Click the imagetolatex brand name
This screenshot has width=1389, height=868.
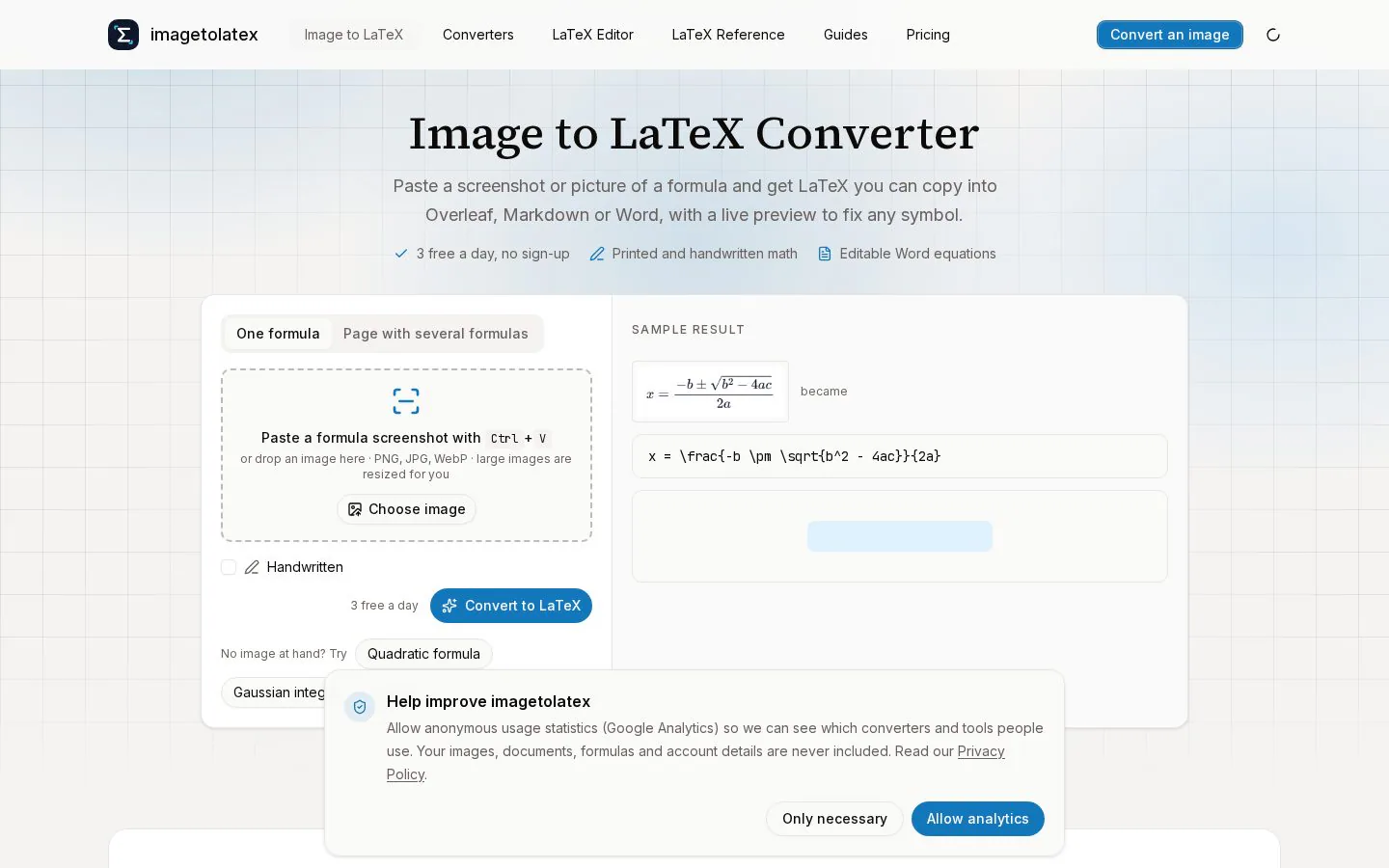pos(204,35)
